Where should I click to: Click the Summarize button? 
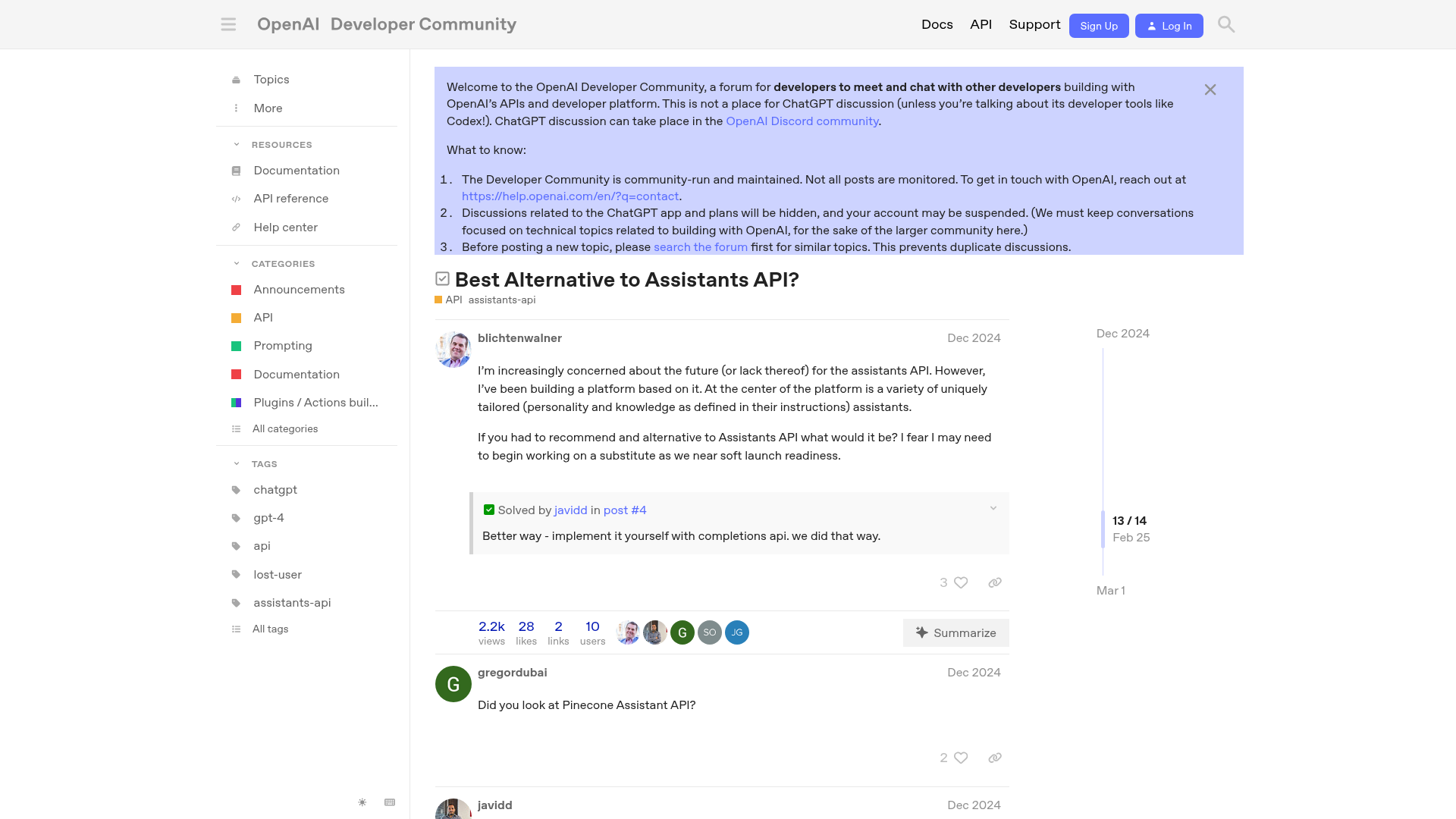click(955, 633)
